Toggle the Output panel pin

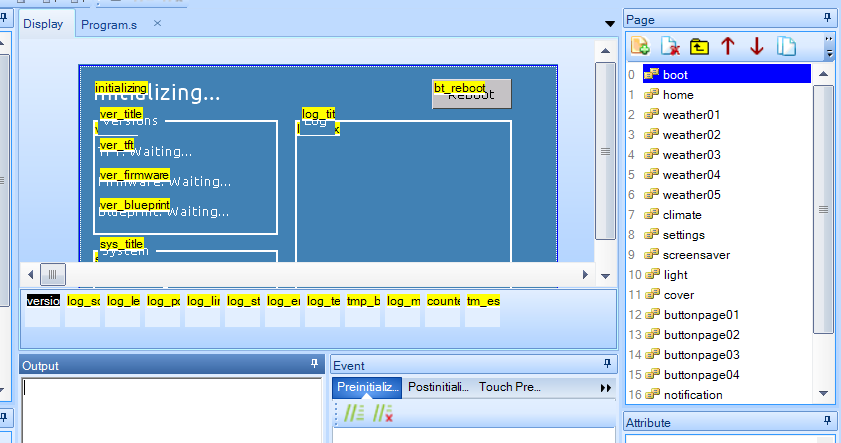point(314,365)
